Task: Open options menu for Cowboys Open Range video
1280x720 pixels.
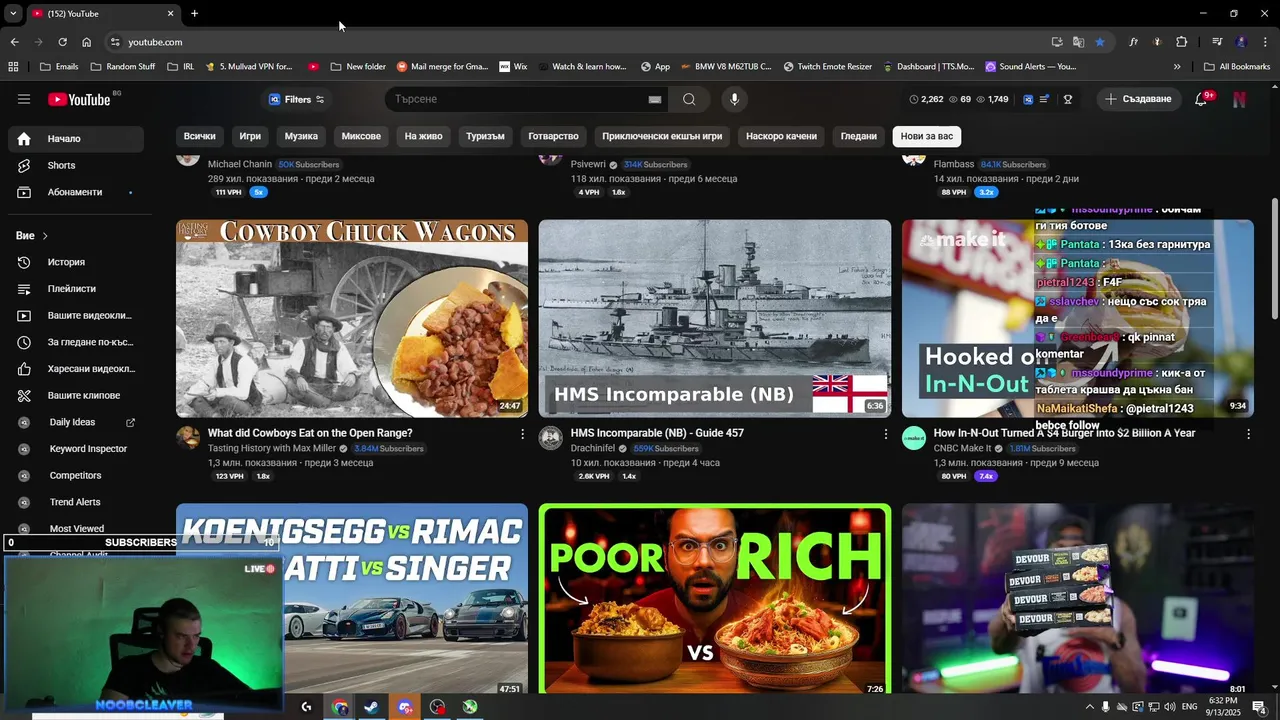Action: tap(522, 434)
